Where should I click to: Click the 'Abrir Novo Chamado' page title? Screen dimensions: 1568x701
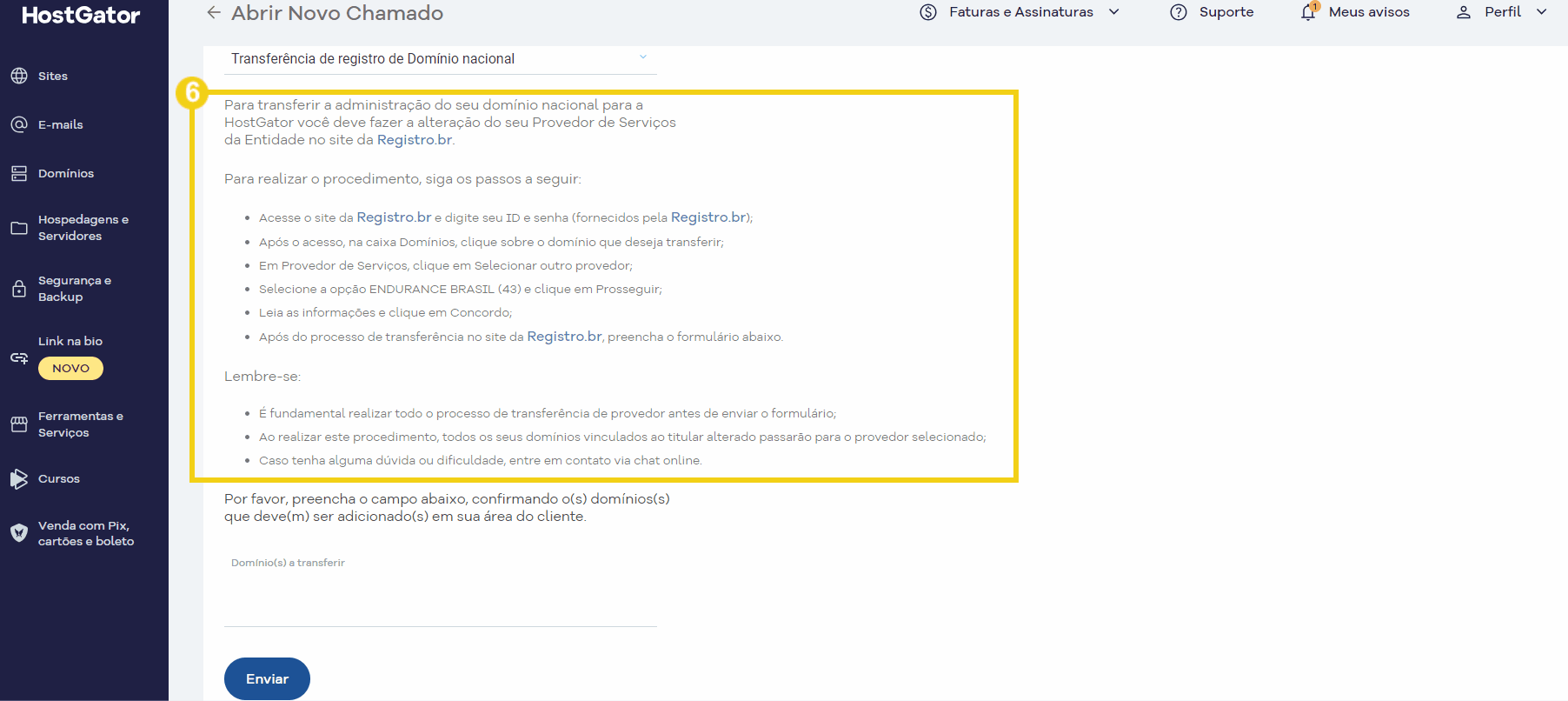(337, 13)
